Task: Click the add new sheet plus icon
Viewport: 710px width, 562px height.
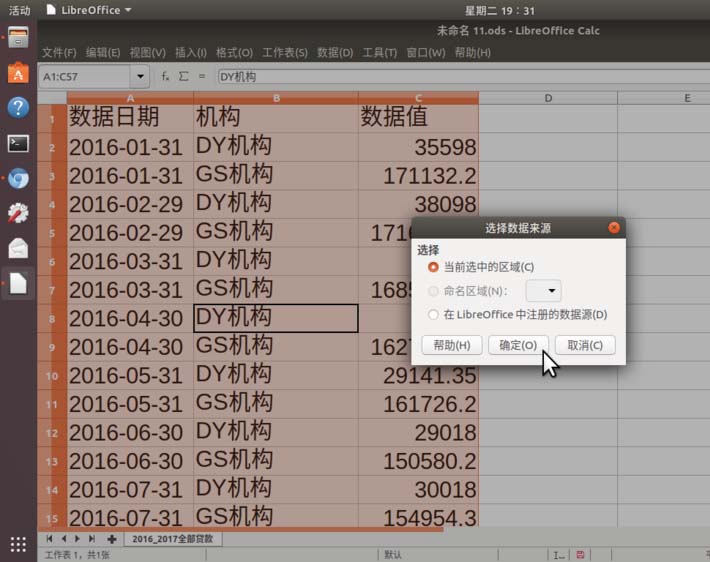Action: coord(112,539)
